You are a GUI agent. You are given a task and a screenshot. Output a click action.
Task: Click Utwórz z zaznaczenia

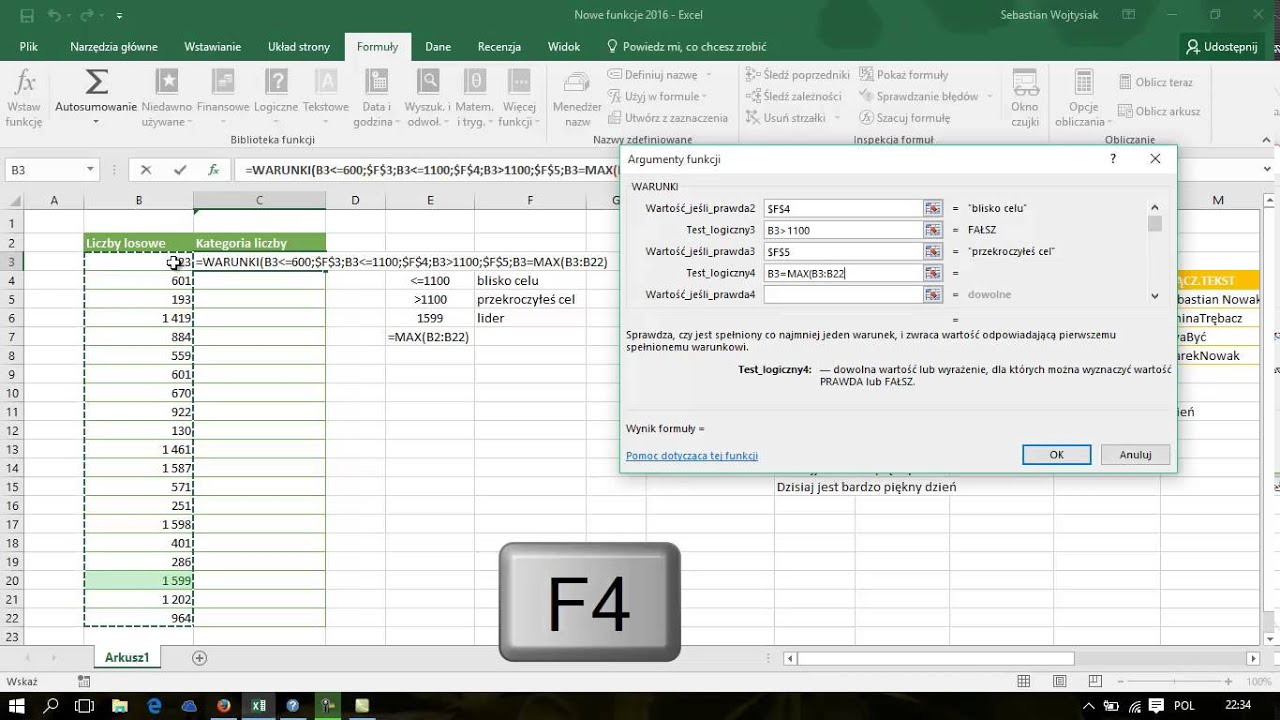[x=668, y=117]
